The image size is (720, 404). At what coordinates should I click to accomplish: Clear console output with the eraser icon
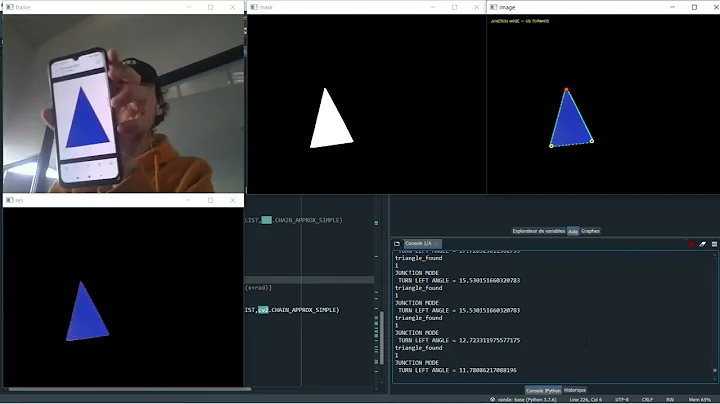tap(703, 244)
